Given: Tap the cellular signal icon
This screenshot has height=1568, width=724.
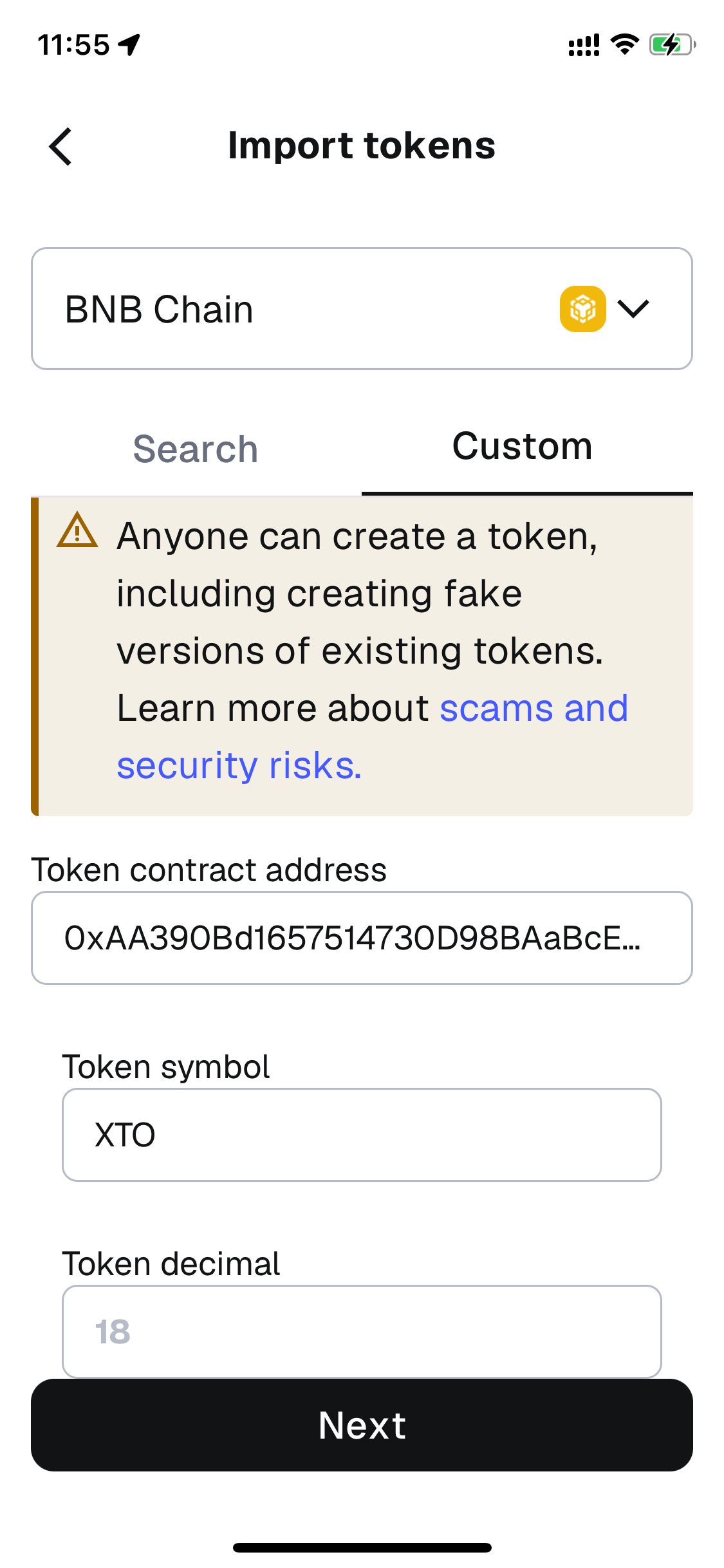Looking at the screenshot, I should pos(584,45).
